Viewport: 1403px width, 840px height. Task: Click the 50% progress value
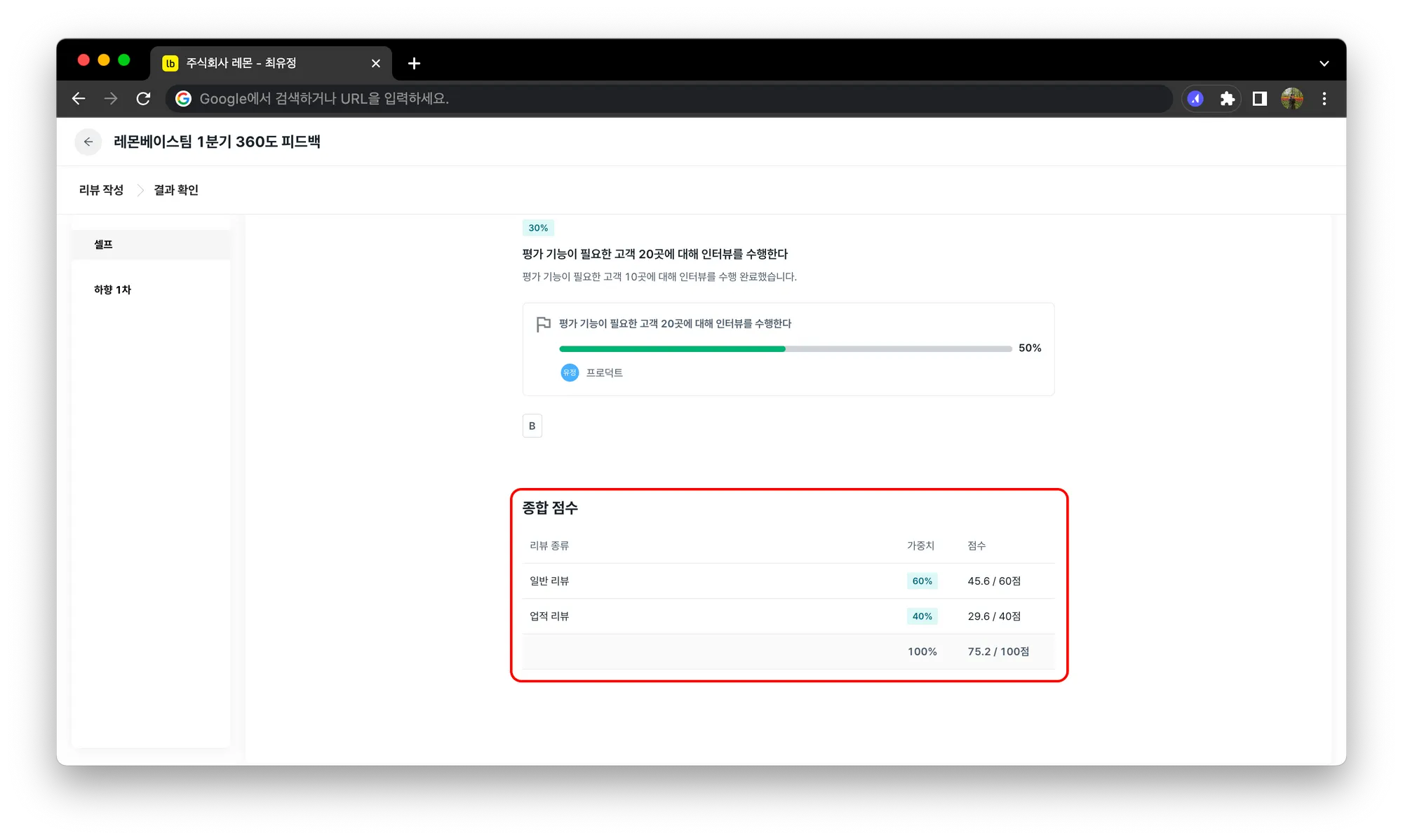[1030, 348]
